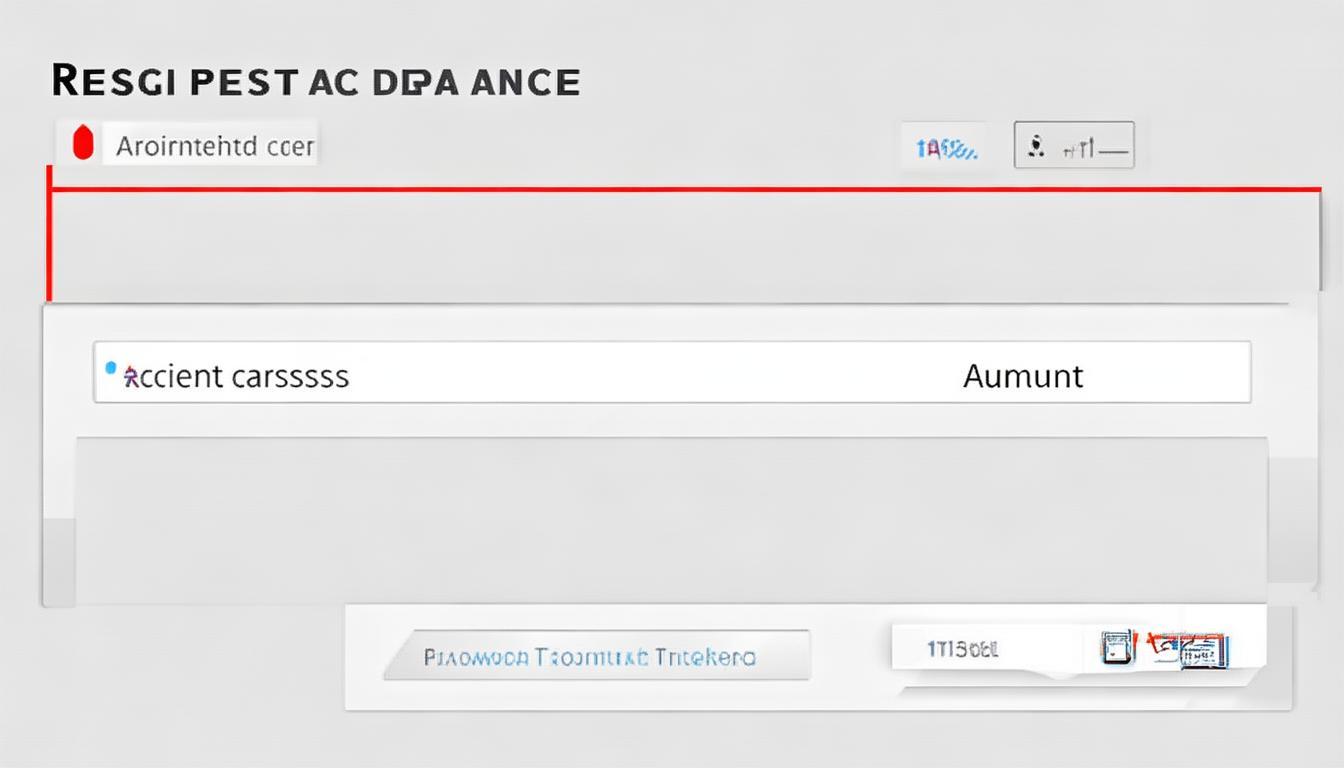The width and height of the screenshot is (1344, 768).
Task: Click the Aumunt column label
Action: 1022,376
